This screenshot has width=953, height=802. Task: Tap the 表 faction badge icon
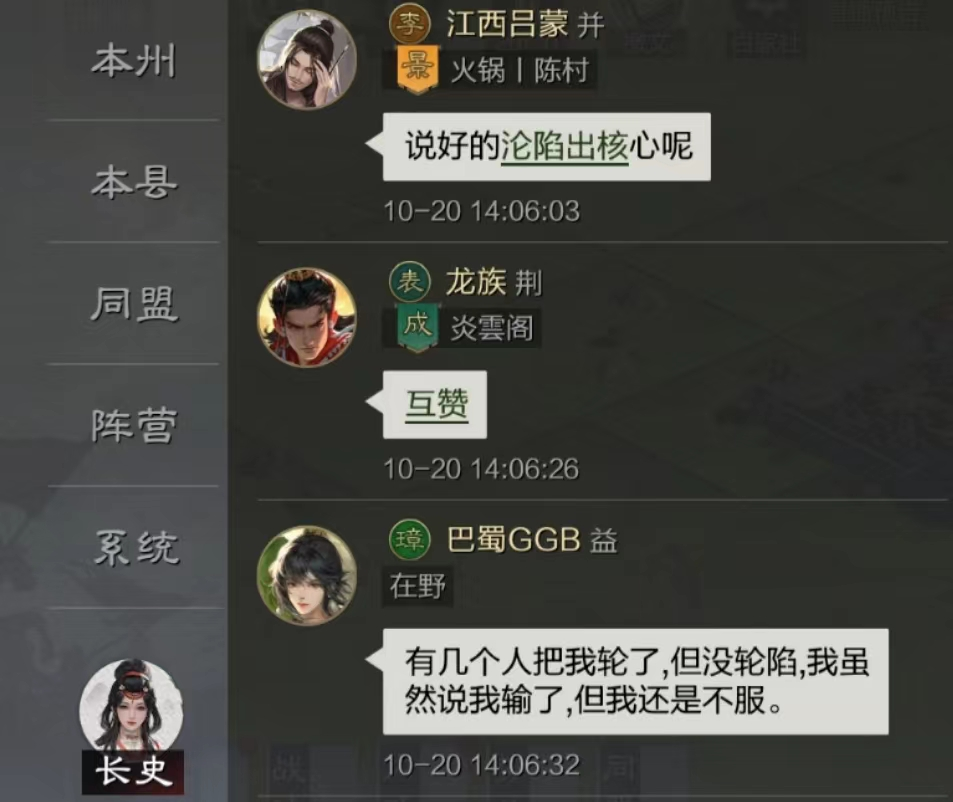tap(410, 282)
